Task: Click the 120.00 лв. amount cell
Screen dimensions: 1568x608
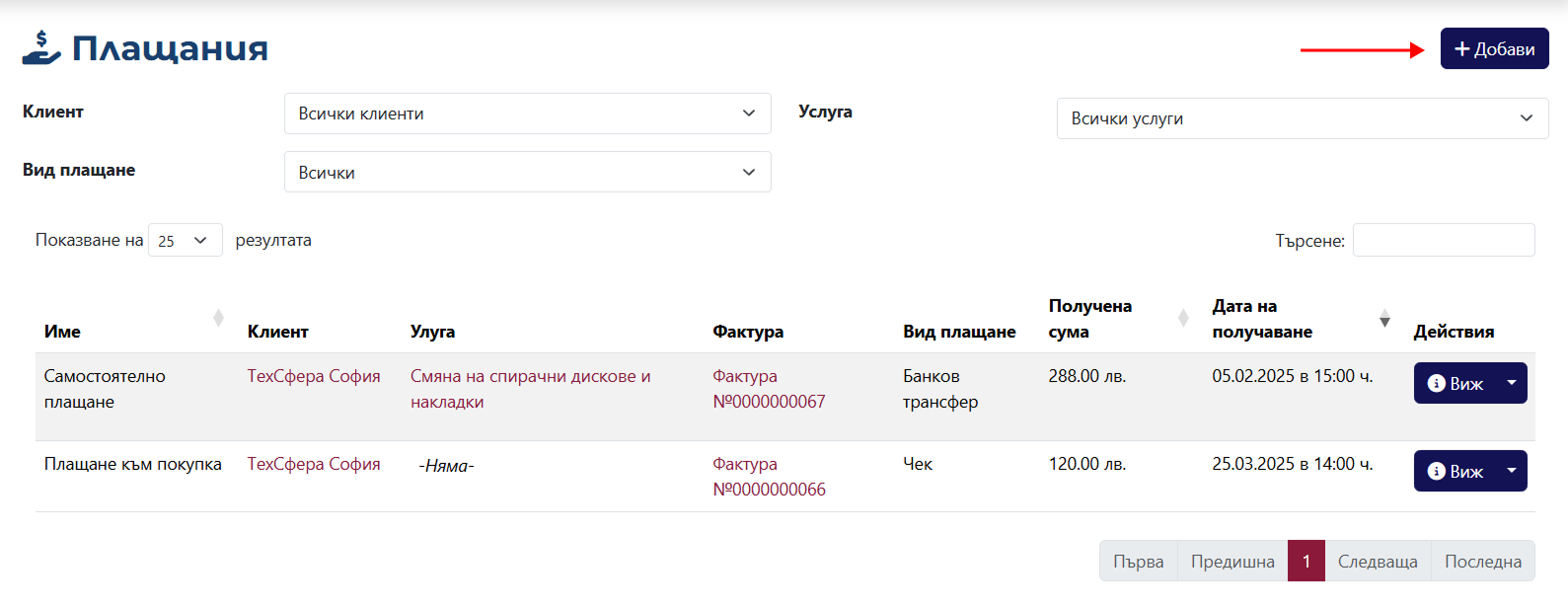Action: pyautogui.click(x=1087, y=464)
